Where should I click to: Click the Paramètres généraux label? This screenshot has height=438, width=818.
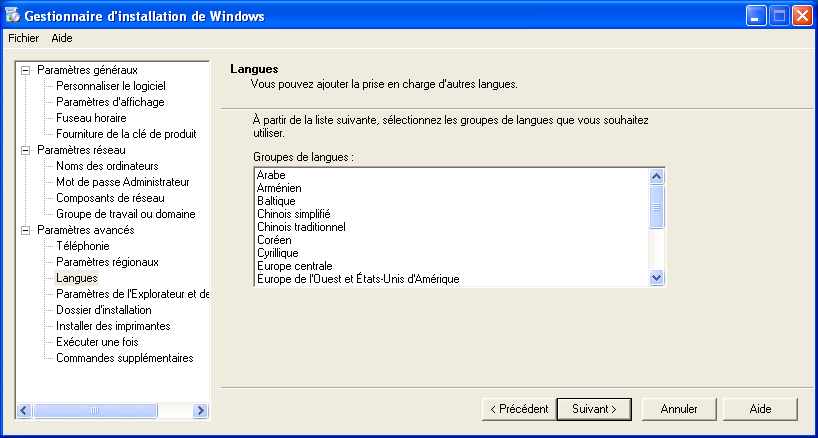click(x=88, y=70)
